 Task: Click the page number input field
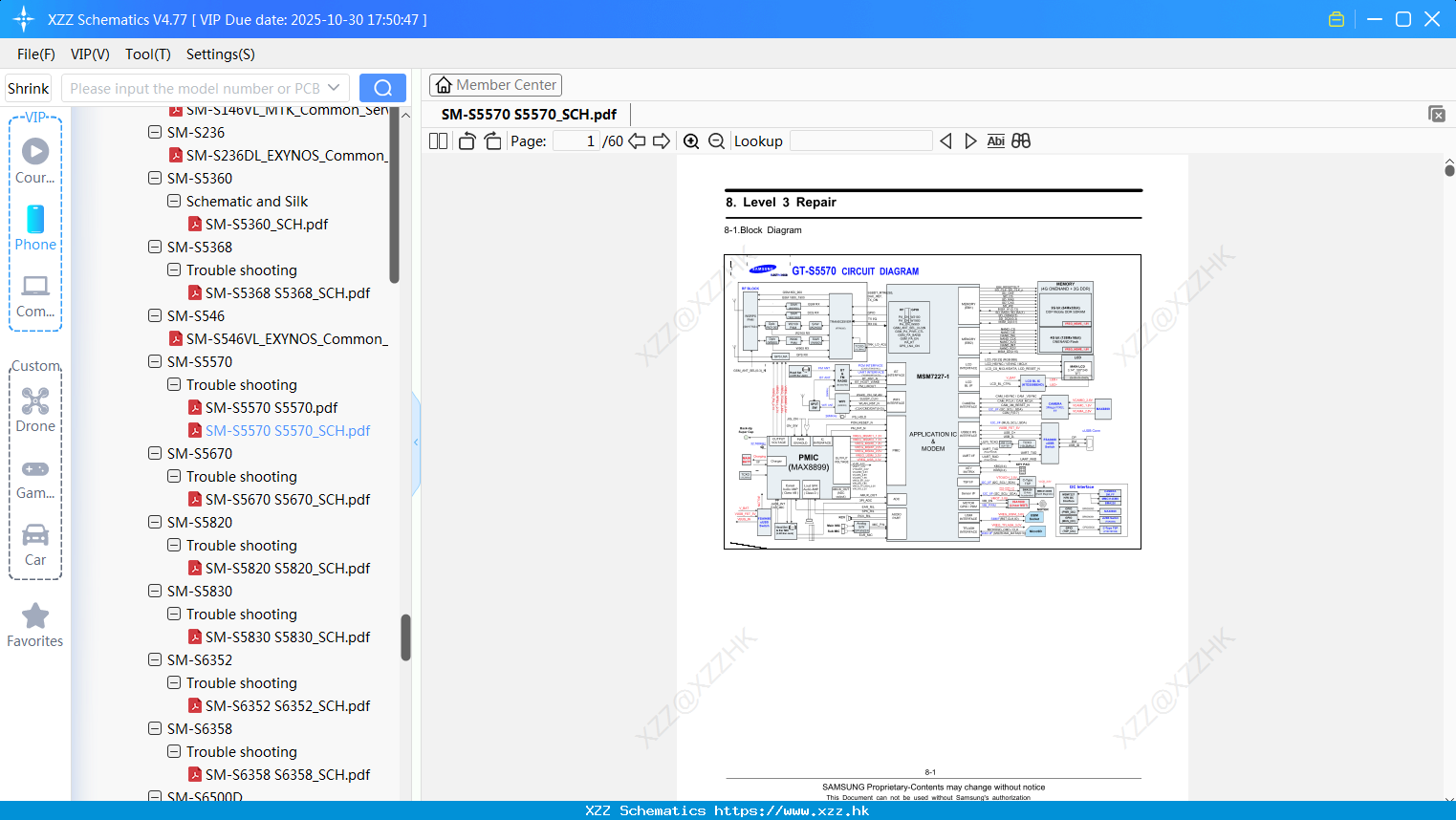click(576, 141)
